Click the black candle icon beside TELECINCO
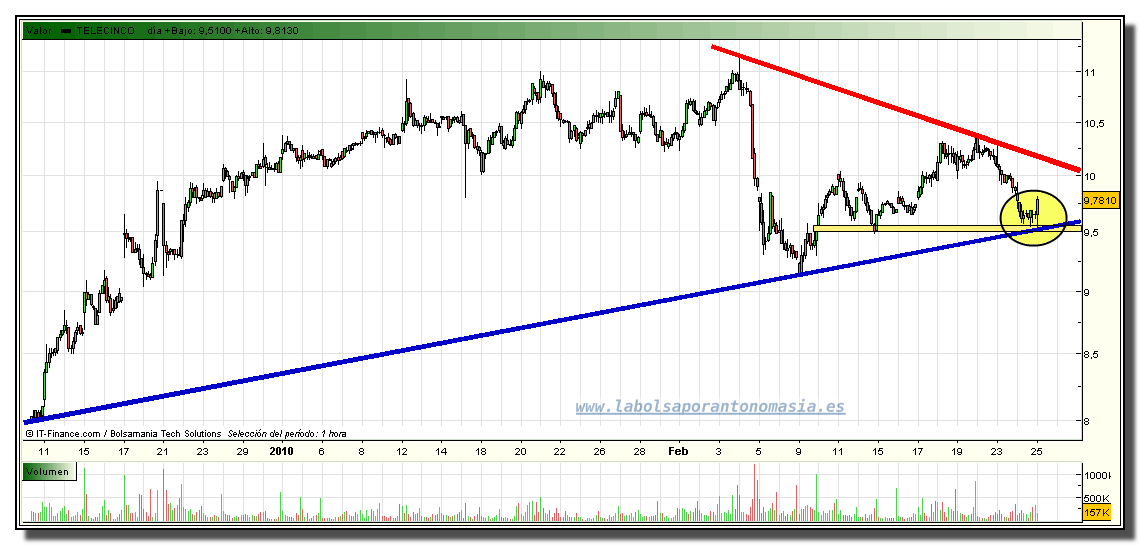 click(x=68, y=31)
